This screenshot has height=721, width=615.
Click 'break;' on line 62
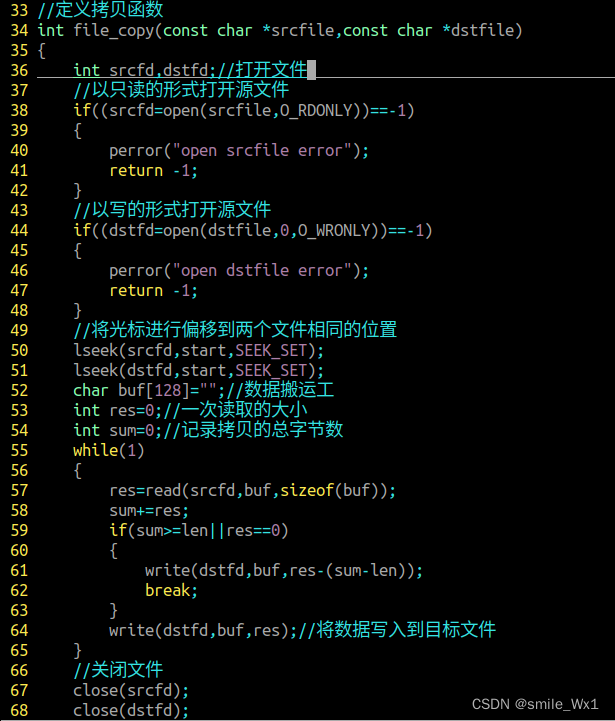172,590
